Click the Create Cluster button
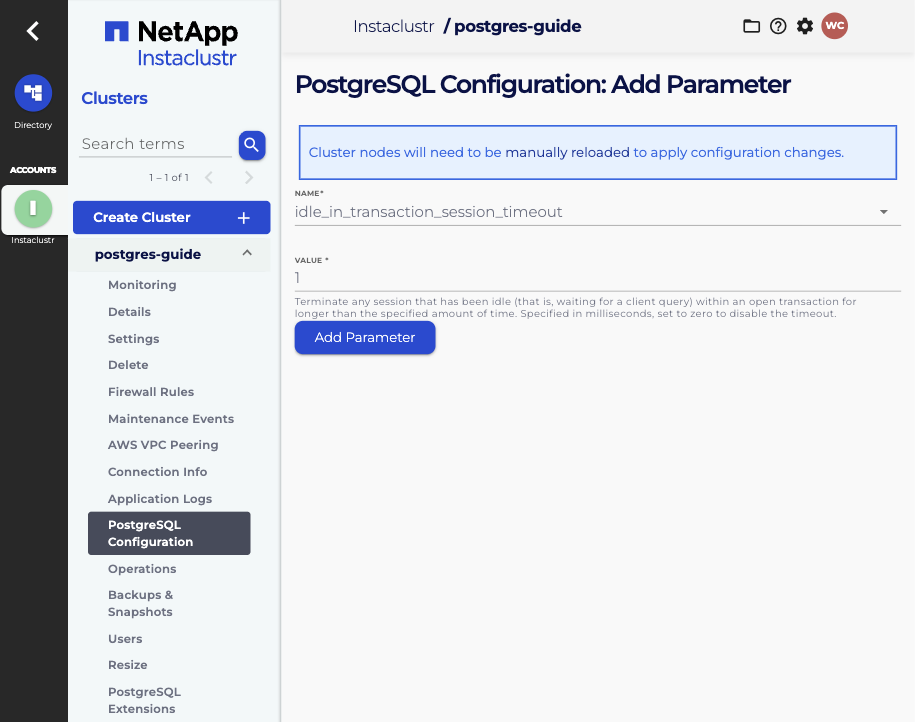The width and height of the screenshot is (915, 722). (x=171, y=218)
